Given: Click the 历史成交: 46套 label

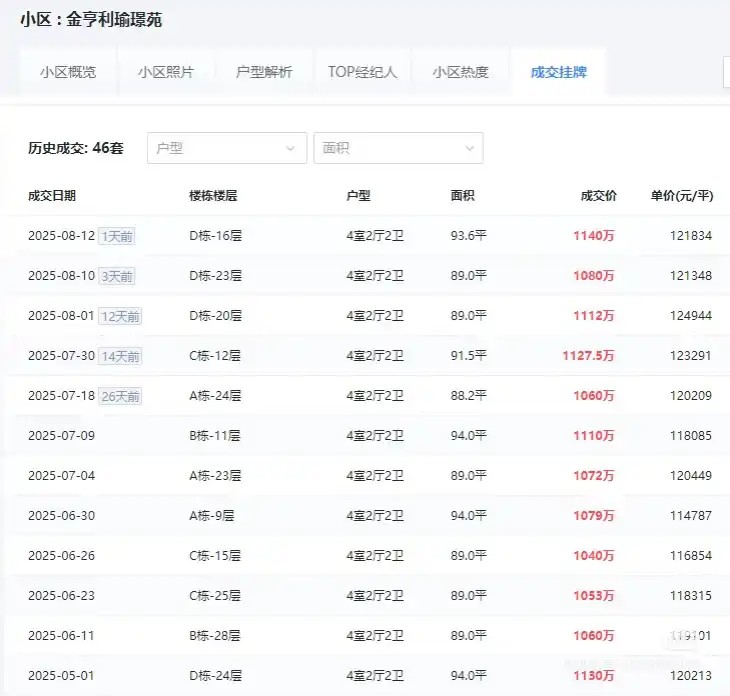Looking at the screenshot, I should pyautogui.click(x=76, y=148).
